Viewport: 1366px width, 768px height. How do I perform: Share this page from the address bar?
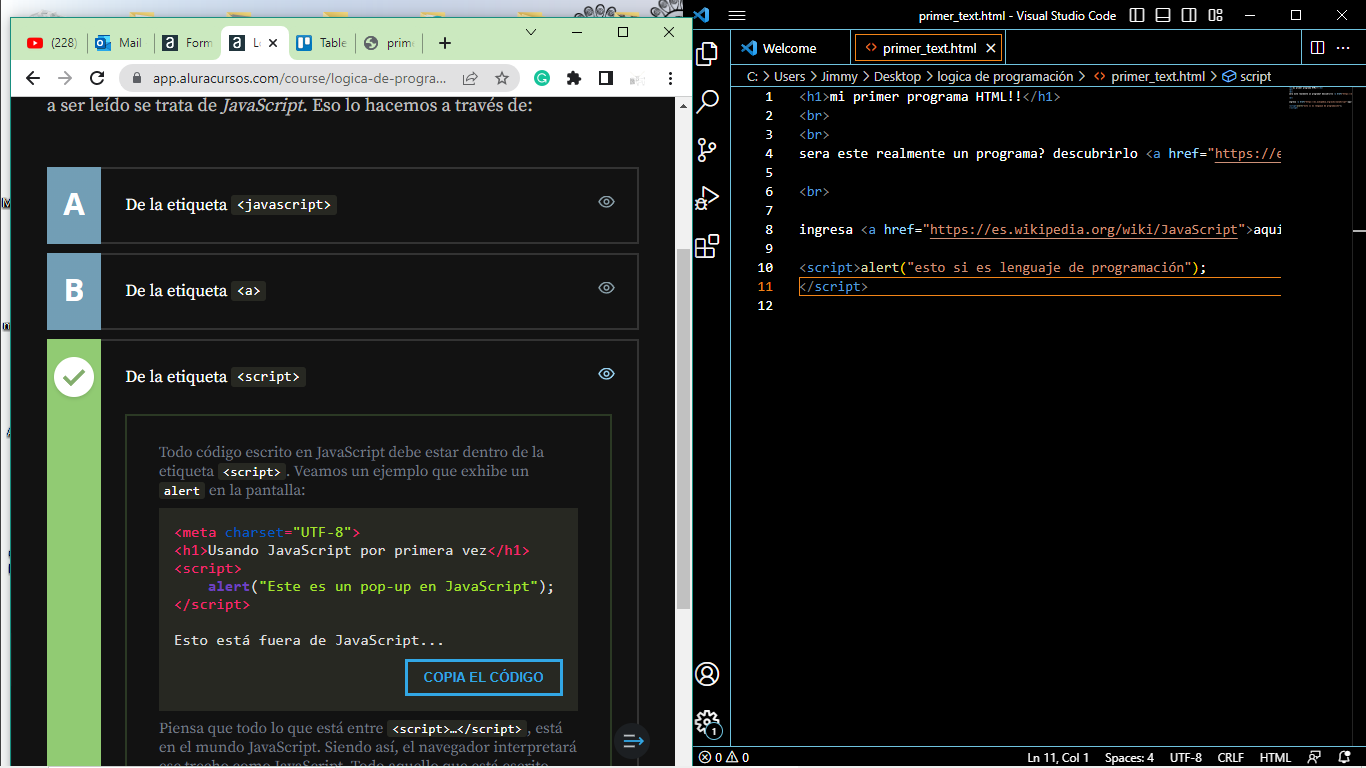470,78
